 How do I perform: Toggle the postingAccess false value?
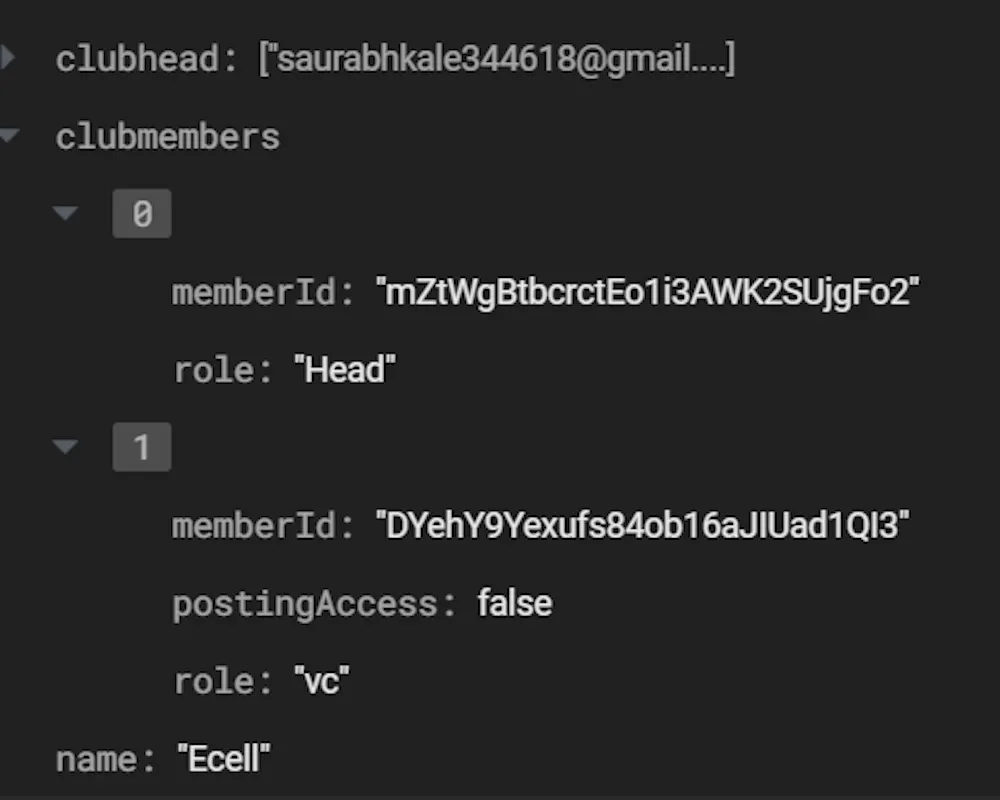[x=514, y=604]
